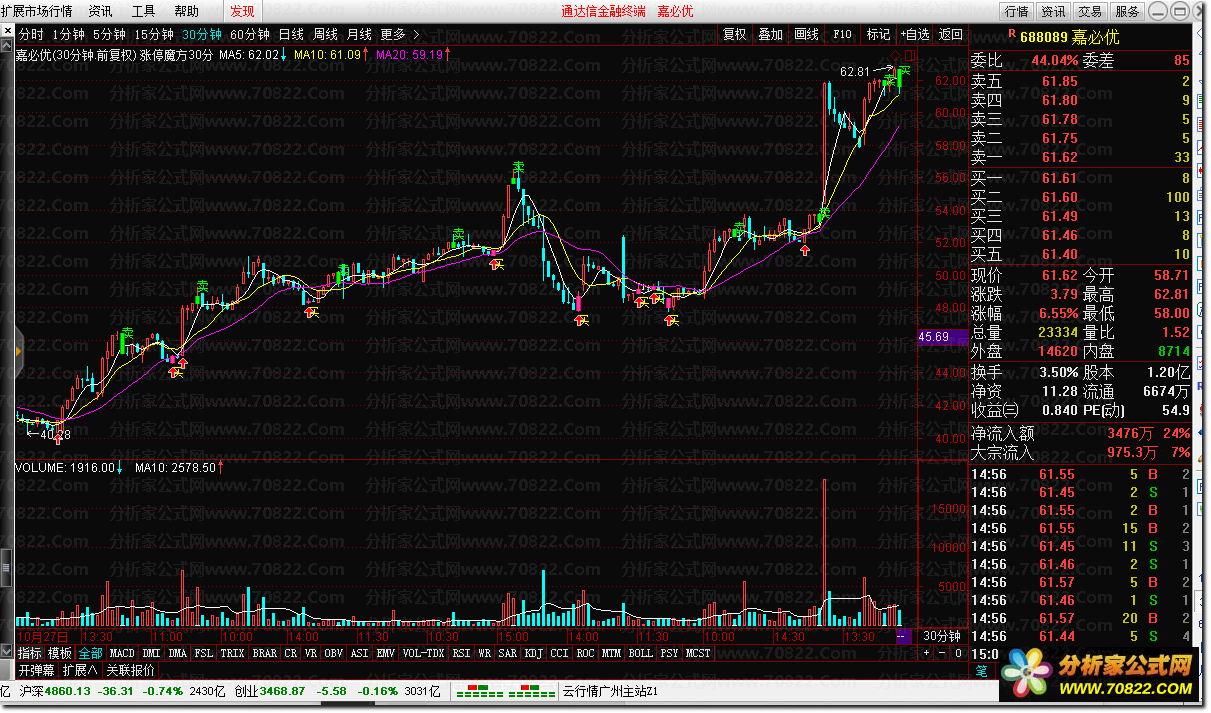
Task: Open the 扩展市场行情 menu
Action: 37,11
